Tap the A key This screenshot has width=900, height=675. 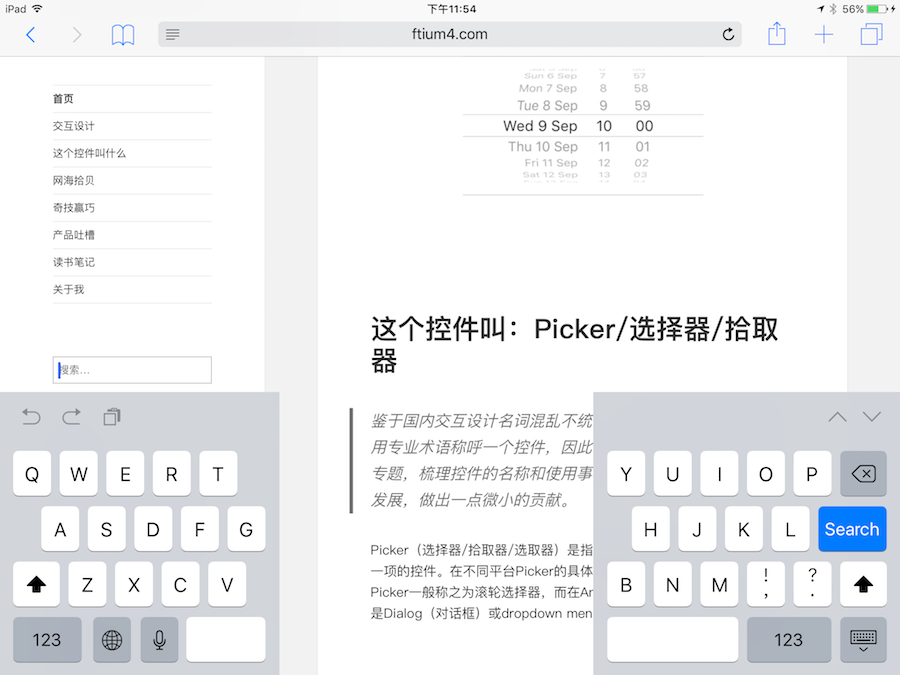(60, 529)
